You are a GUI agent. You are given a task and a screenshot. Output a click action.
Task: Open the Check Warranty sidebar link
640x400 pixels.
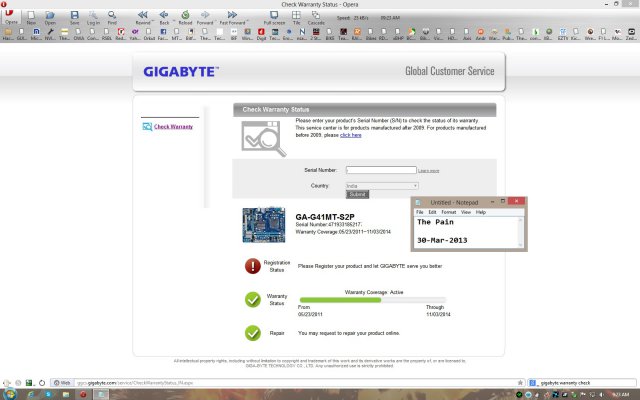tap(173, 127)
